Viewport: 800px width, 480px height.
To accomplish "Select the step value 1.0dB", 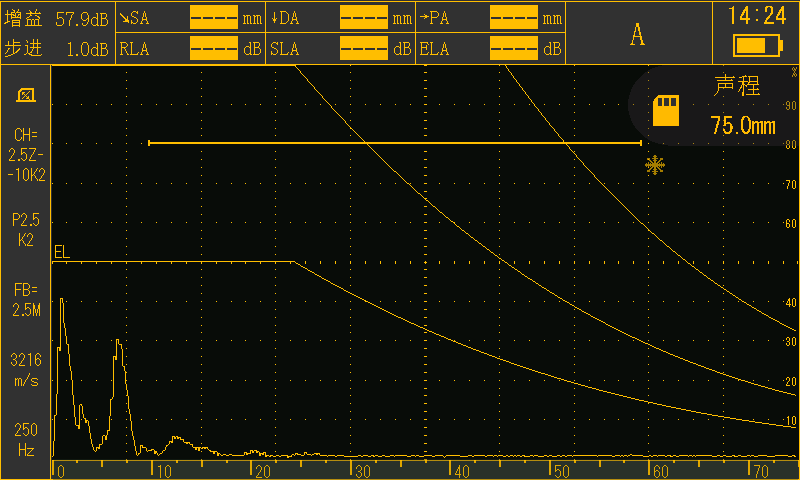I will pos(87,49).
